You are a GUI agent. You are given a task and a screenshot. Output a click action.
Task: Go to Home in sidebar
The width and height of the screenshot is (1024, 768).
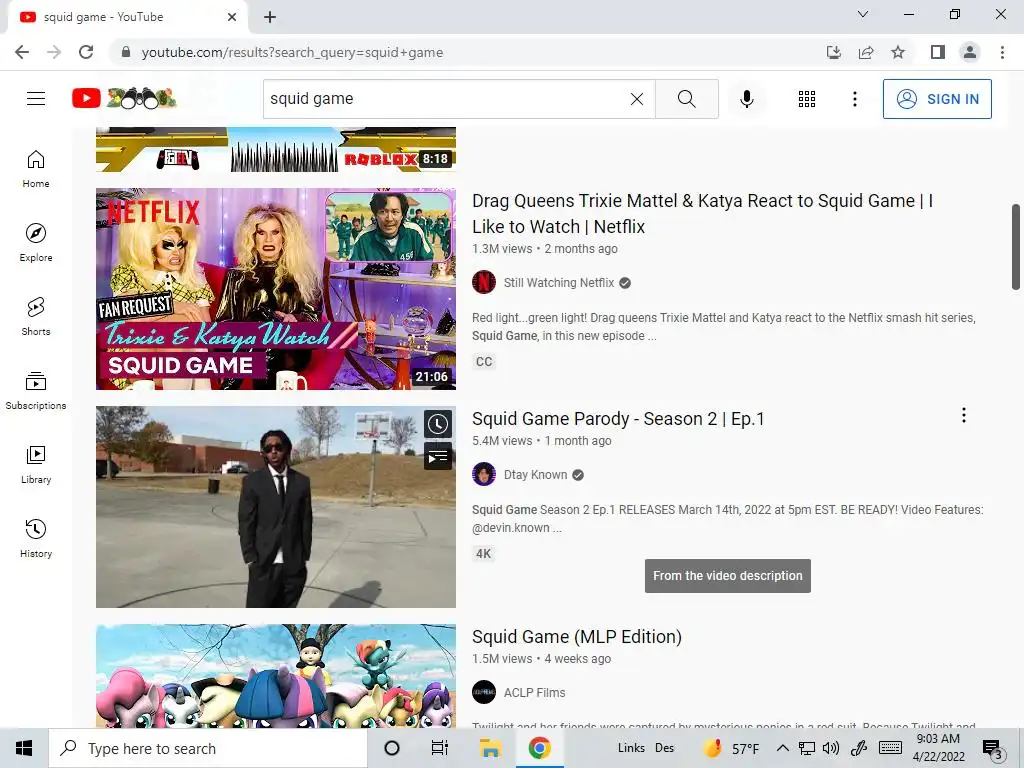[36, 168]
